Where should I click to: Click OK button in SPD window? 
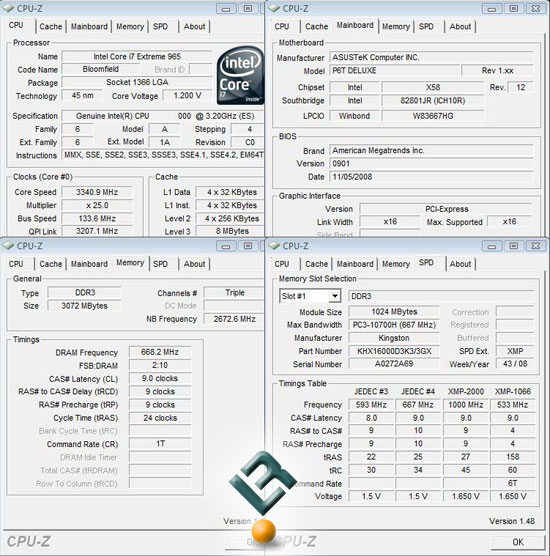[518, 542]
